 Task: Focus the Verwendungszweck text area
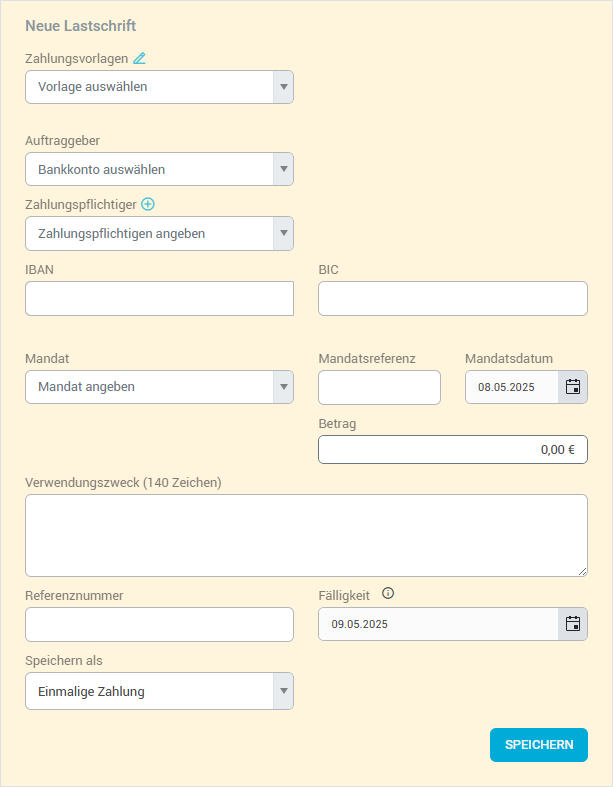click(x=305, y=535)
